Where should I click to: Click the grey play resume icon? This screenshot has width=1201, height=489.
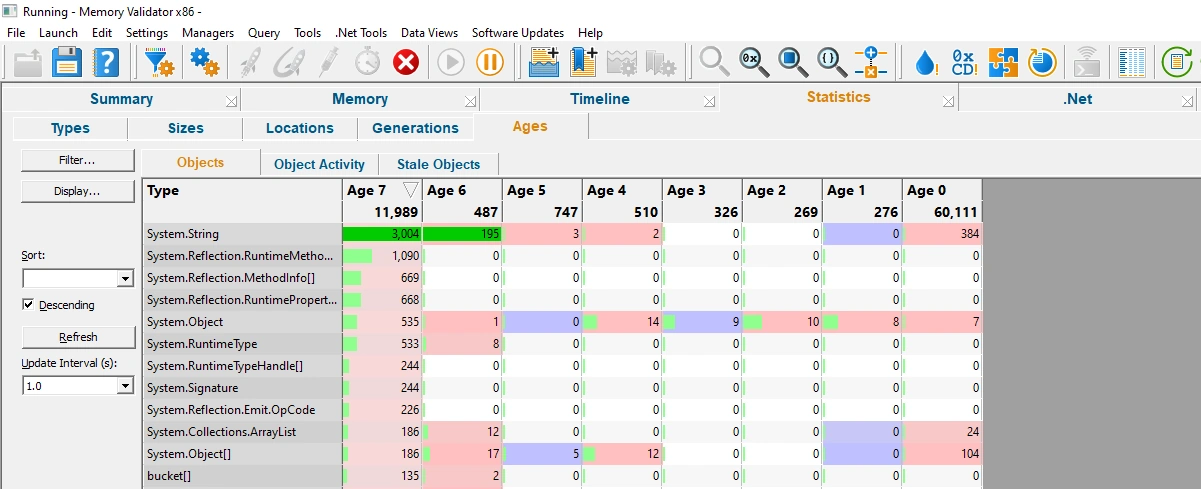tap(451, 63)
